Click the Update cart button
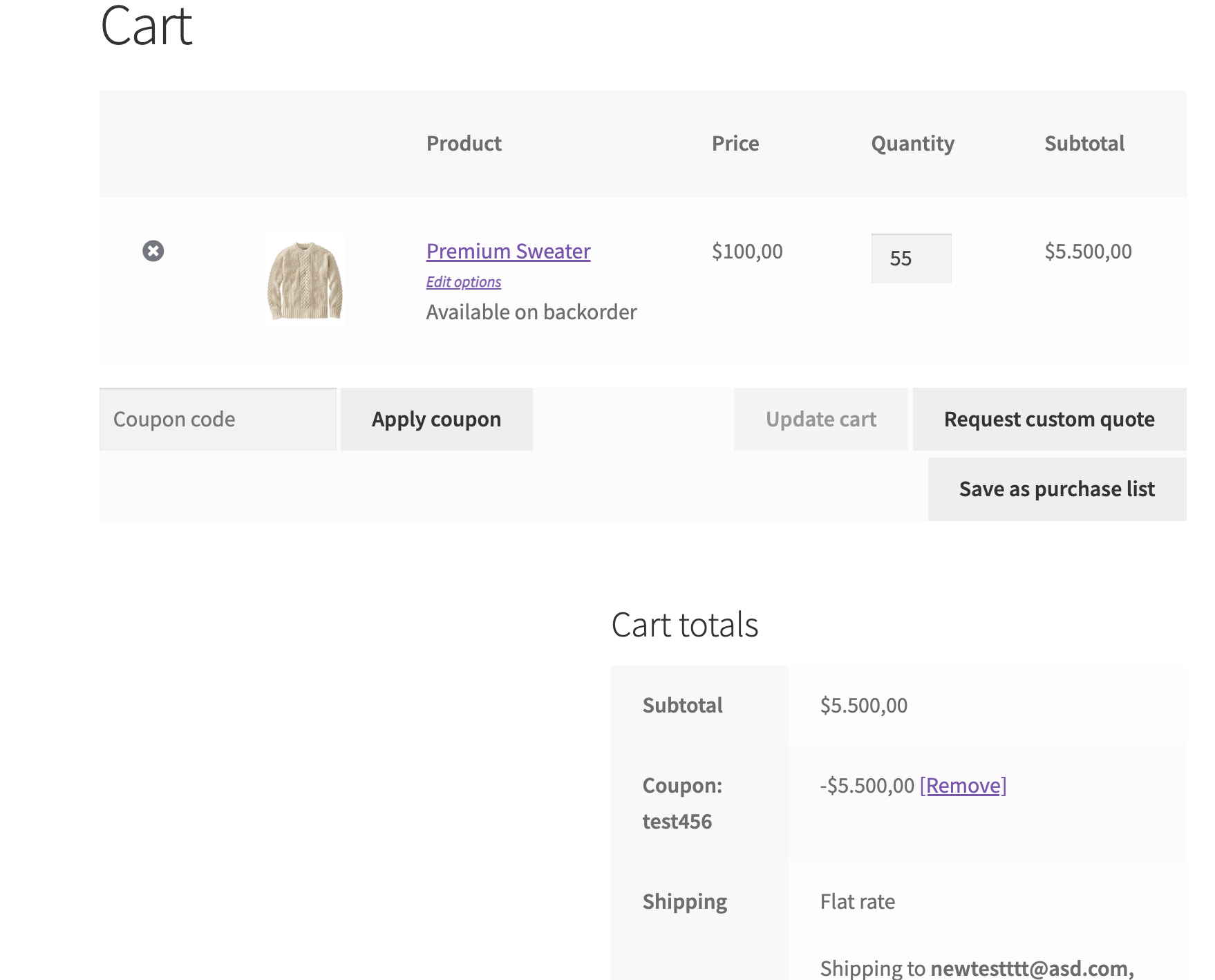 (821, 420)
